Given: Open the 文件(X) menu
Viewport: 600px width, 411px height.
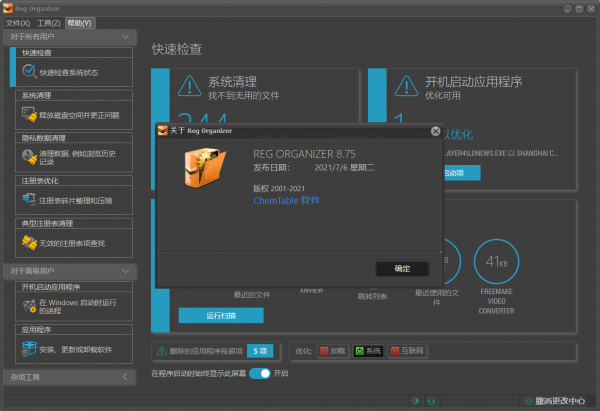Looking at the screenshot, I should pyautogui.click(x=18, y=23).
